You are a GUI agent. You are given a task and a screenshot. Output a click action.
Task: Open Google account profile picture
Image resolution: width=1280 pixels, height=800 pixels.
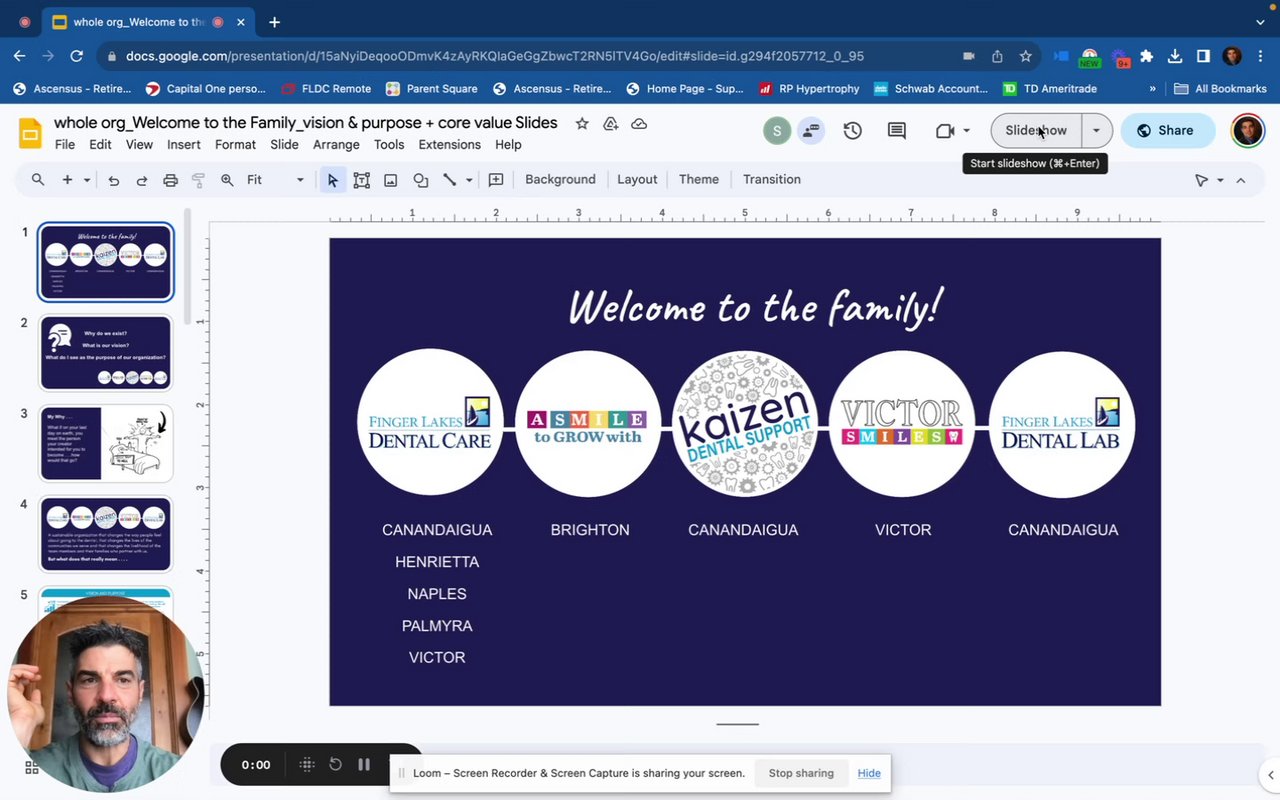click(1247, 131)
